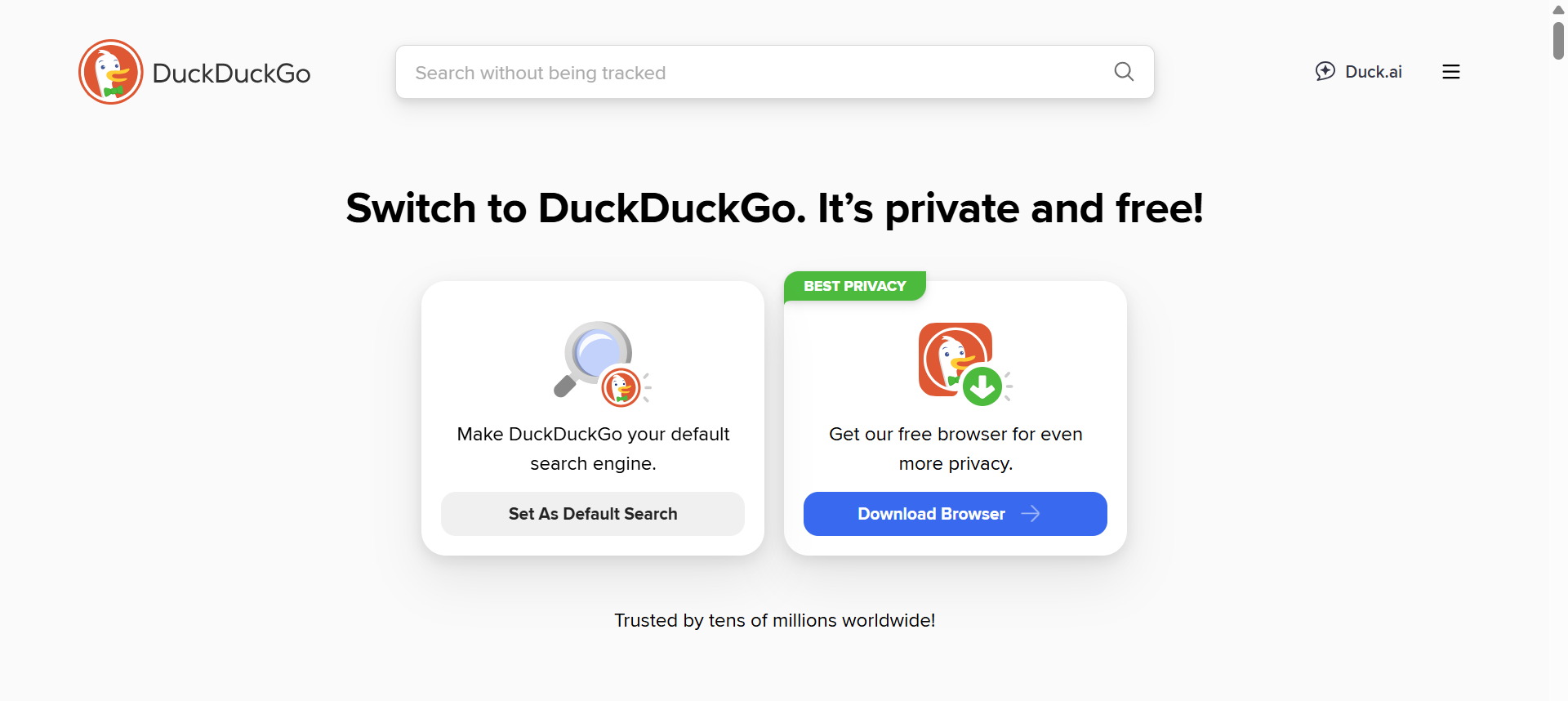The width and height of the screenshot is (1568, 701).
Task: Click the DuckDuckGo wordmark text
Action: click(231, 74)
